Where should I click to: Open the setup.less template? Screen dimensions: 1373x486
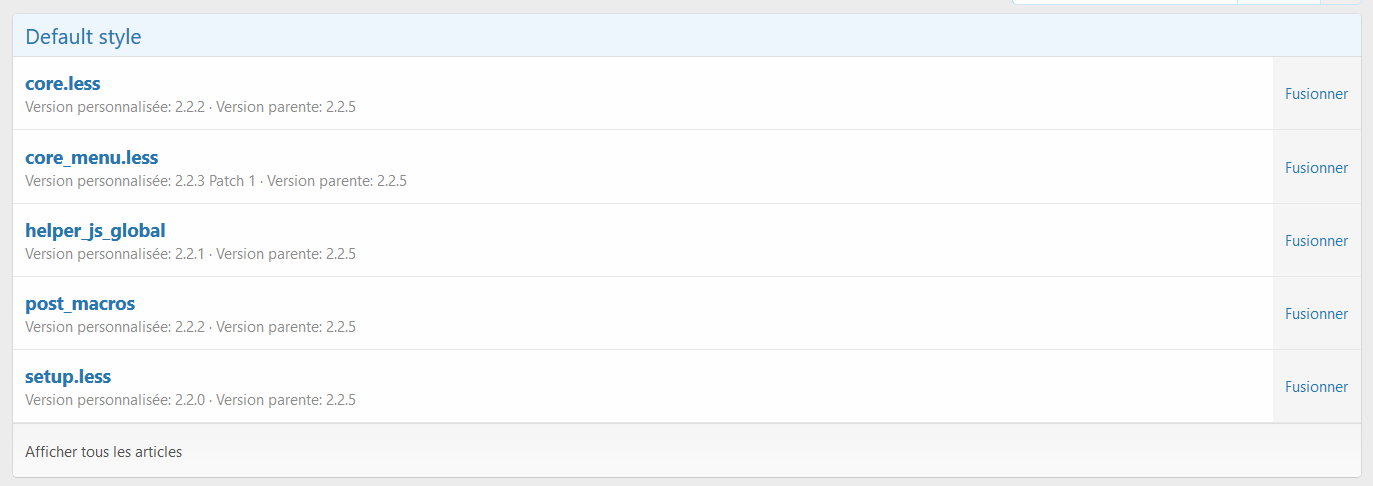click(68, 377)
